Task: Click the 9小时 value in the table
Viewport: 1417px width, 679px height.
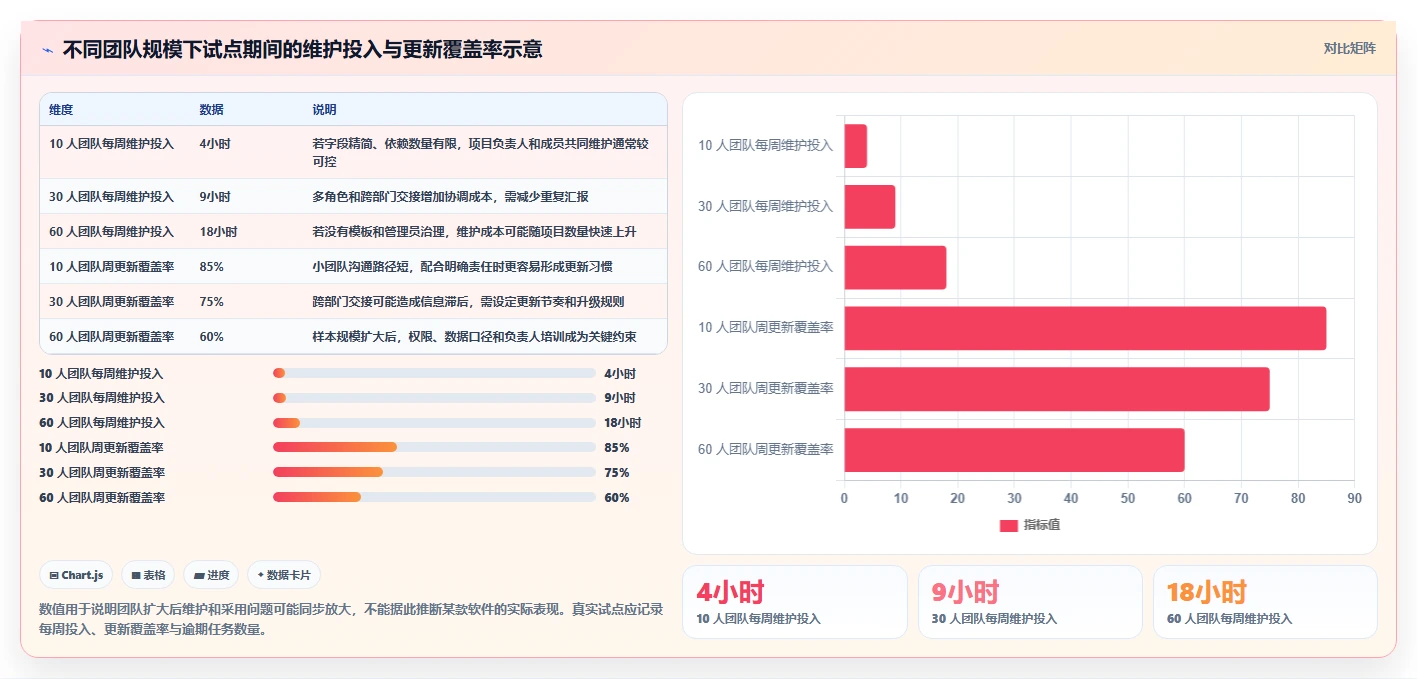Action: pyautogui.click(x=215, y=197)
